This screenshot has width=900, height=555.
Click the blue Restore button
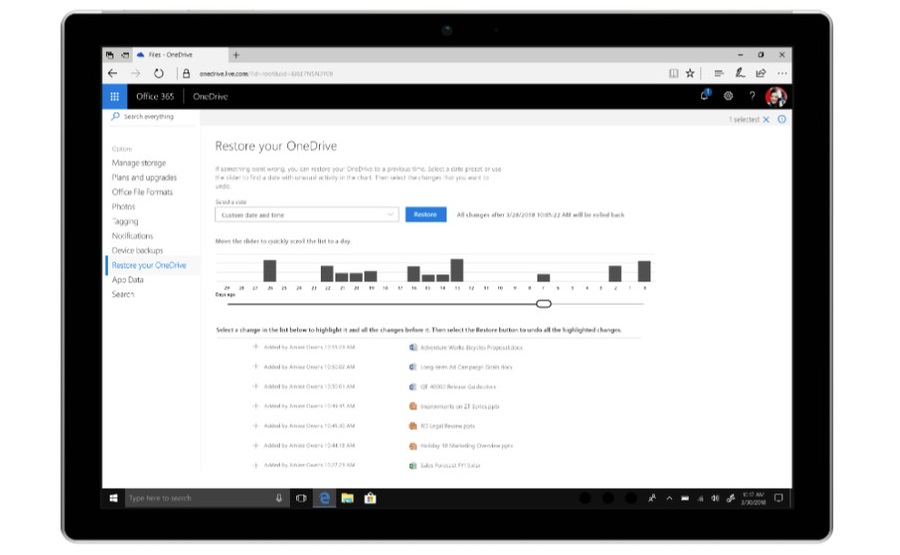pyautogui.click(x=425, y=215)
